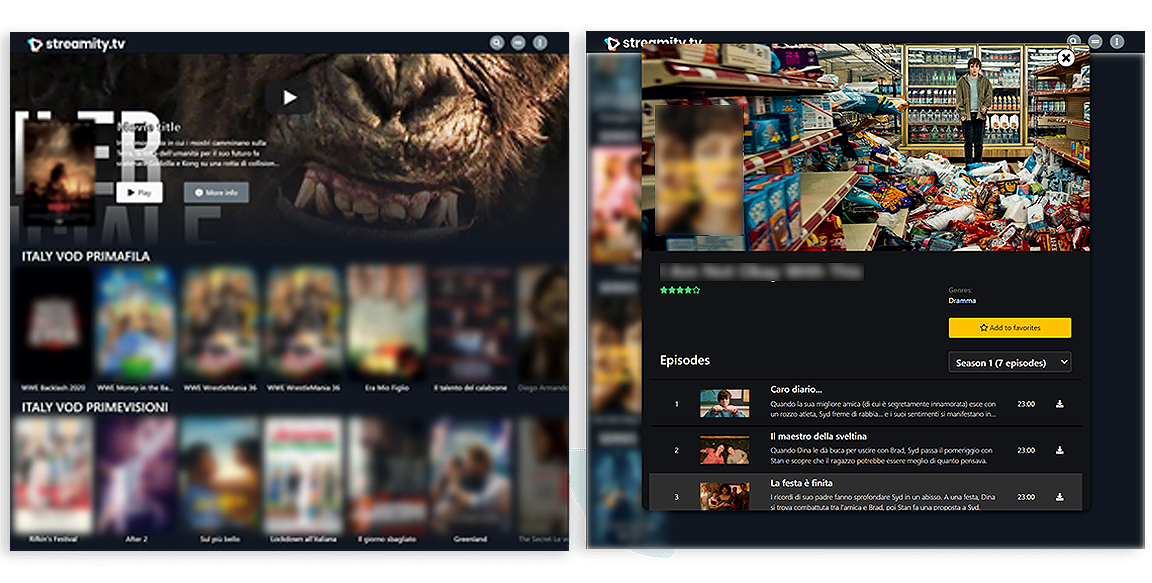Open the After 2 movie poster
This screenshot has height=583, width=1152.
(136, 475)
